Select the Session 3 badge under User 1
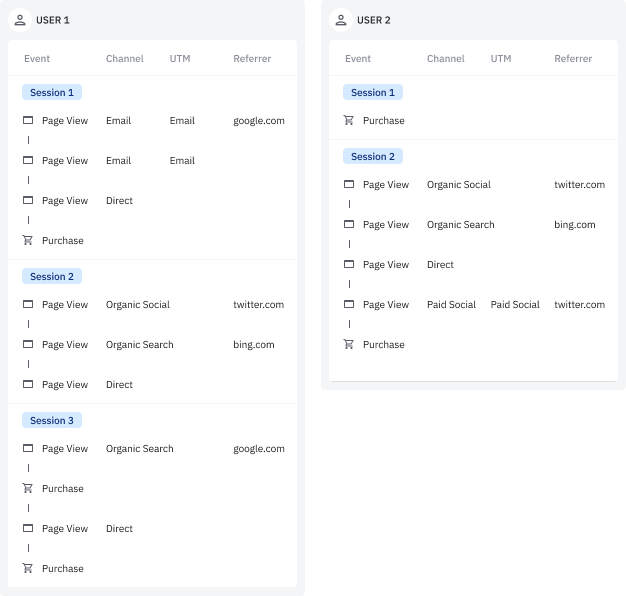The width and height of the screenshot is (626, 596). tap(52, 421)
